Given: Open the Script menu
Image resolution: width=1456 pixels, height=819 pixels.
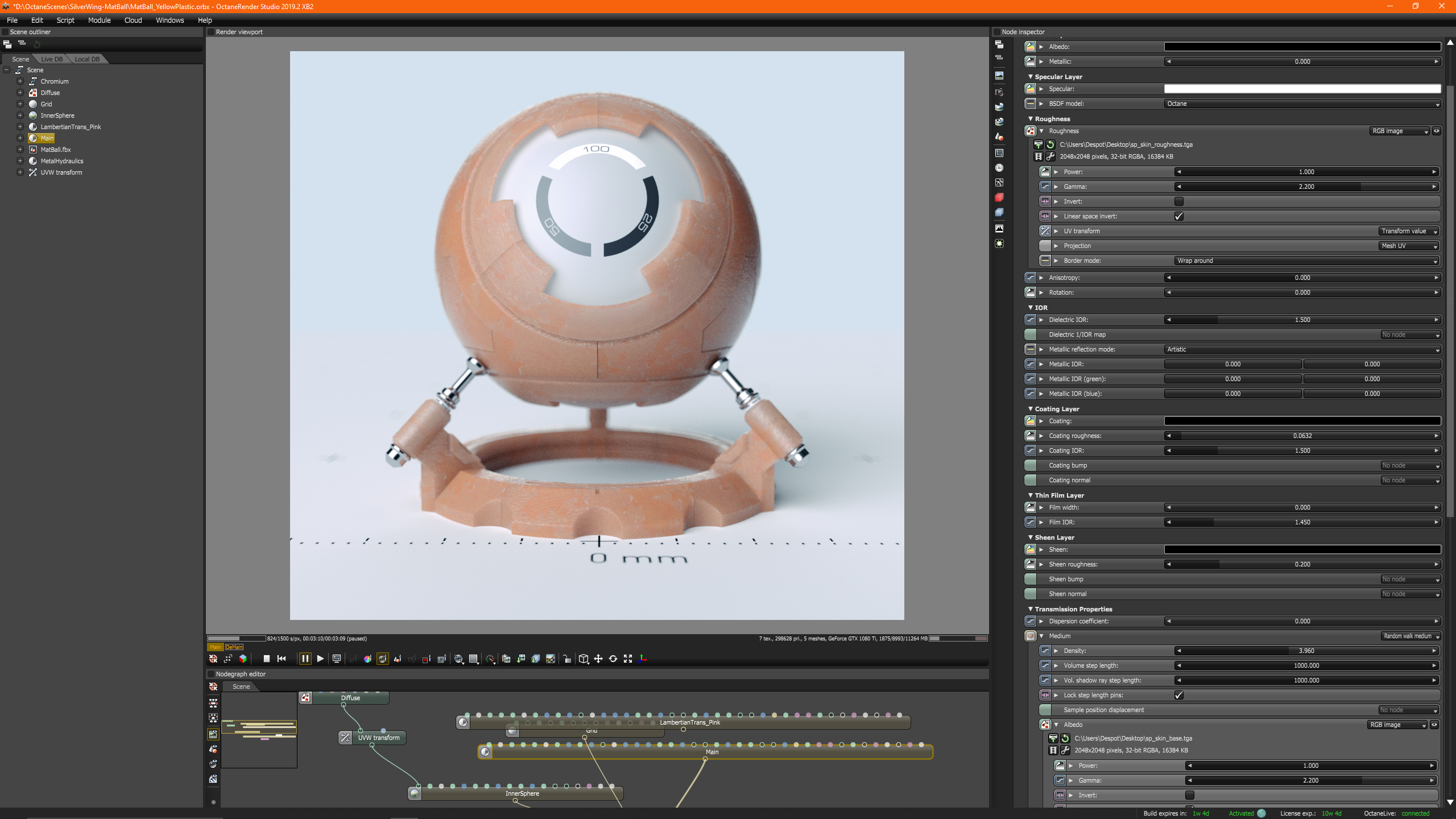Looking at the screenshot, I should pos(65,20).
